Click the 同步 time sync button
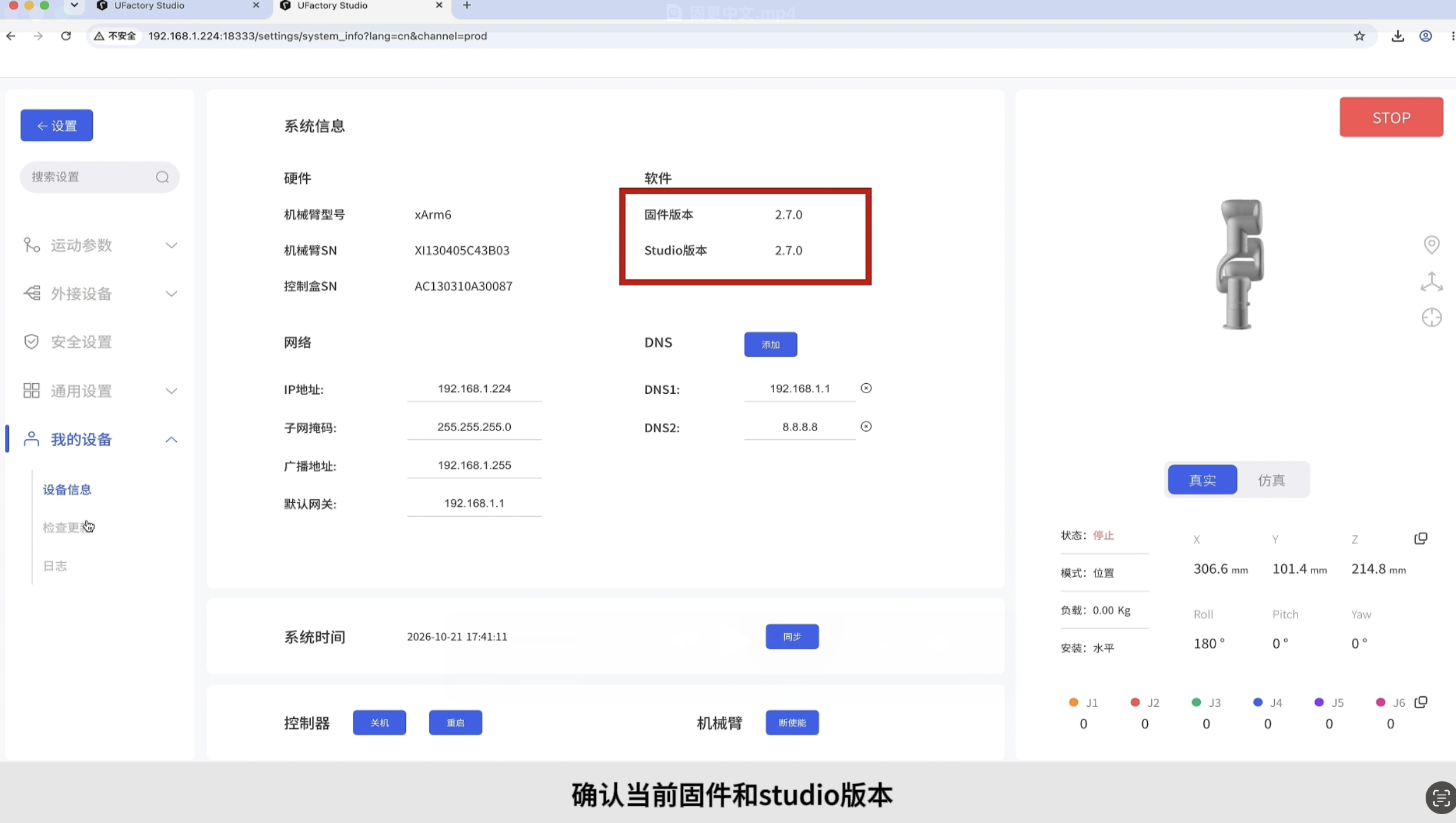 tap(792, 637)
